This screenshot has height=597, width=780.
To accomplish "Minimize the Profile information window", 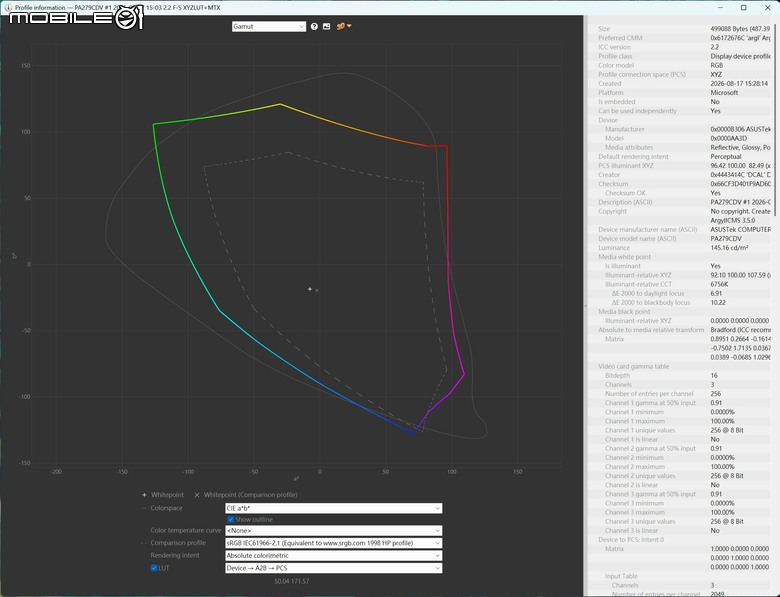I will click(721, 7).
